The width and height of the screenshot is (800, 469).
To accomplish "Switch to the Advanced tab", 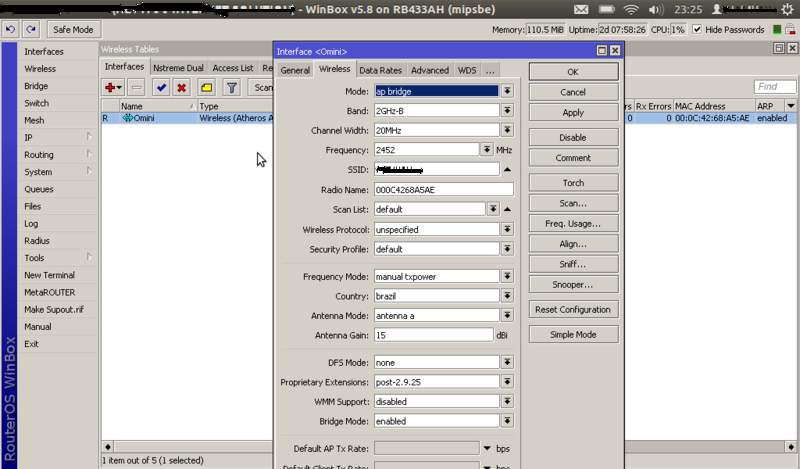I will (x=430, y=70).
